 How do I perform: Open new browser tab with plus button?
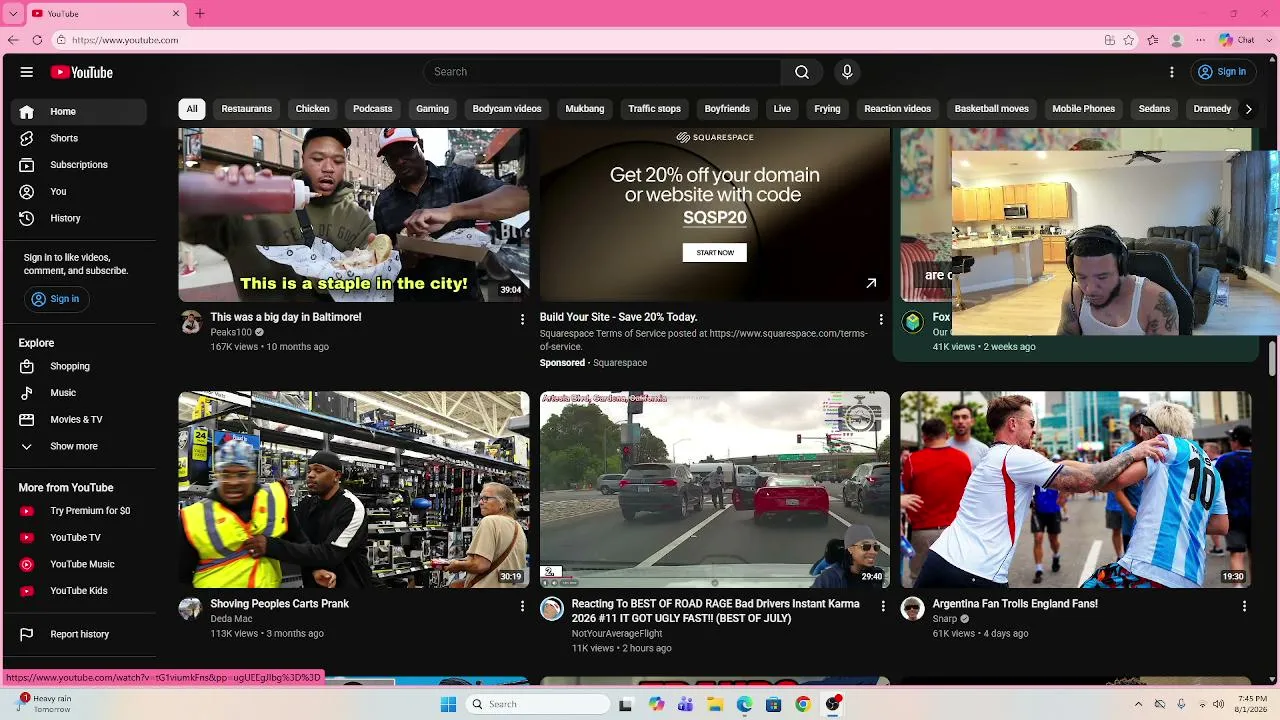coord(200,14)
